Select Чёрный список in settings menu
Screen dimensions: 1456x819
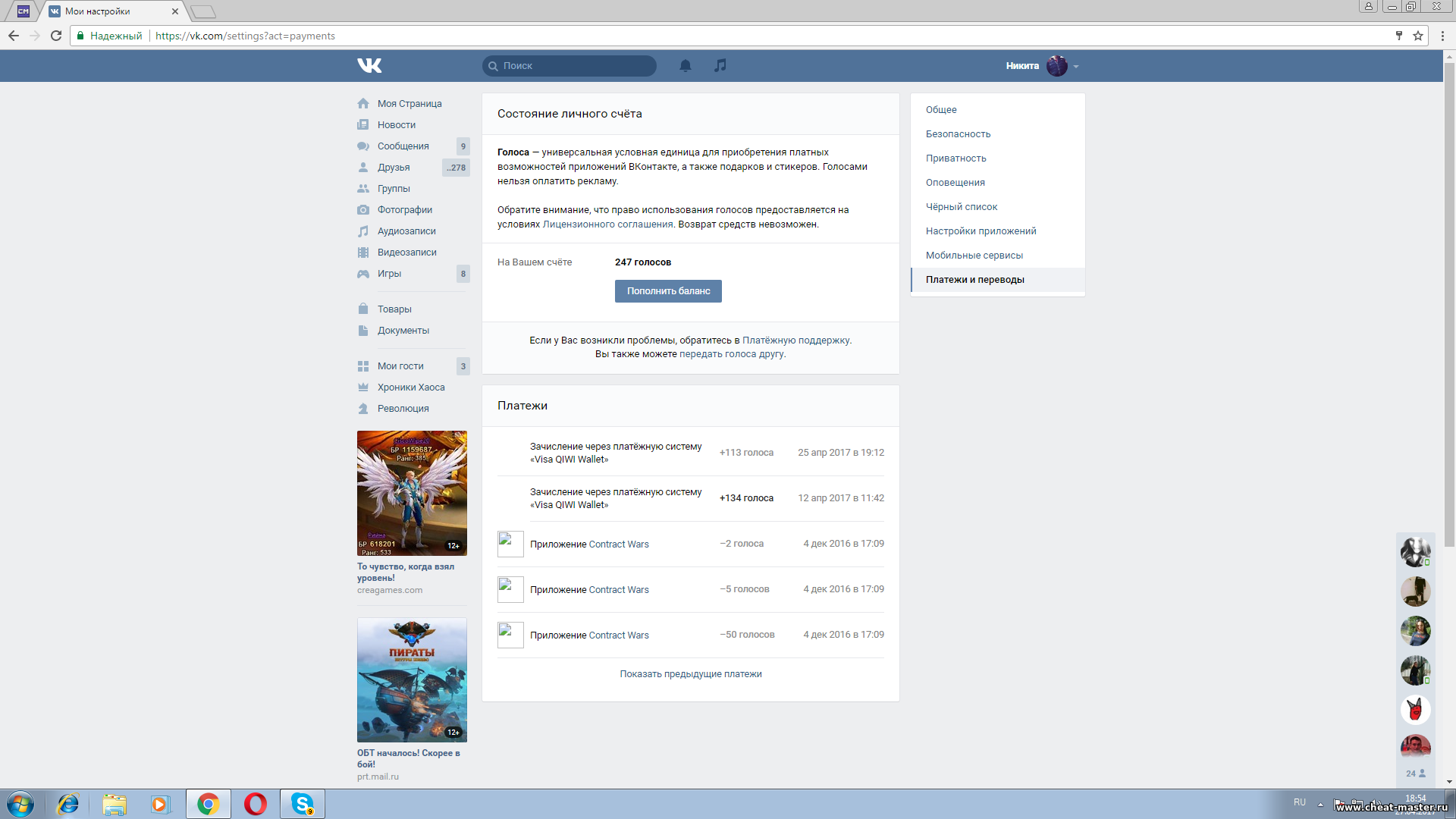tap(961, 207)
